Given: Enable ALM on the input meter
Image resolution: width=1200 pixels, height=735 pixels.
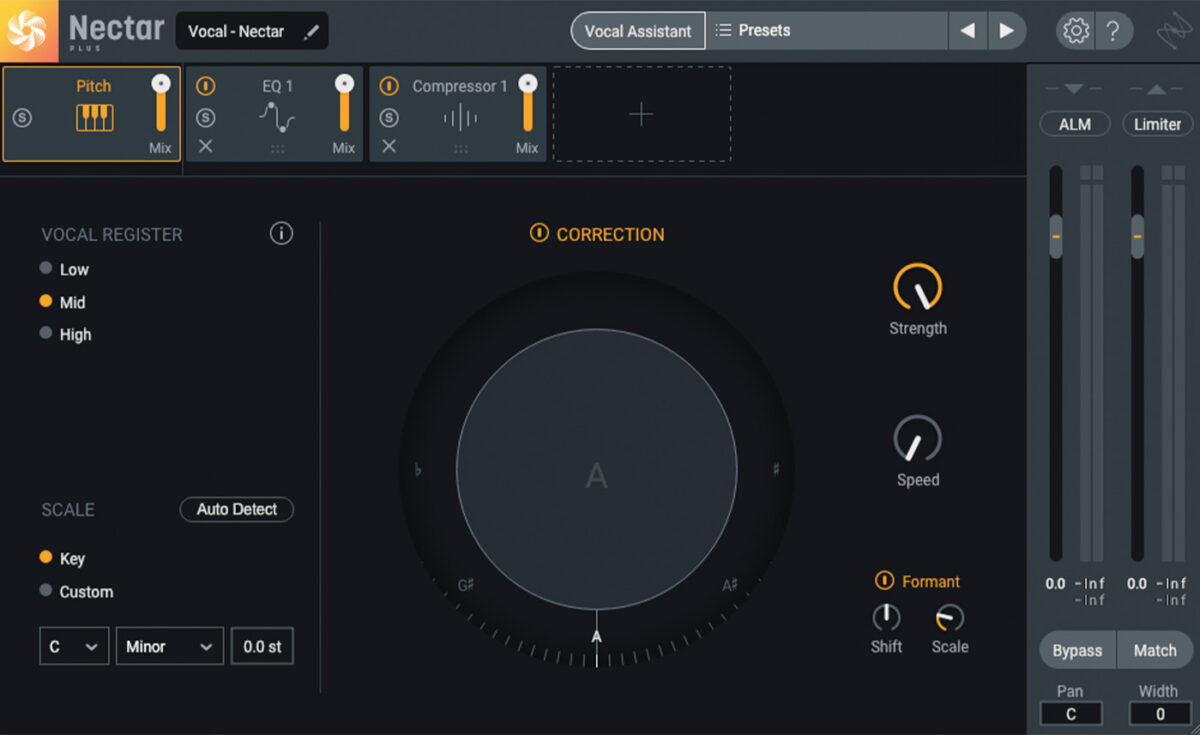Looking at the screenshot, I should (x=1075, y=124).
